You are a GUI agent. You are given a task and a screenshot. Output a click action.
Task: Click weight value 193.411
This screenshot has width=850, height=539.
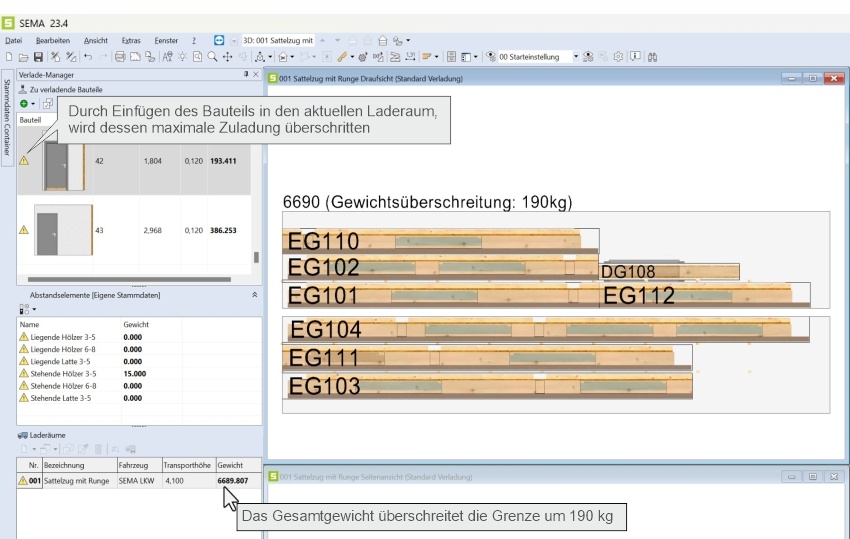tap(223, 161)
